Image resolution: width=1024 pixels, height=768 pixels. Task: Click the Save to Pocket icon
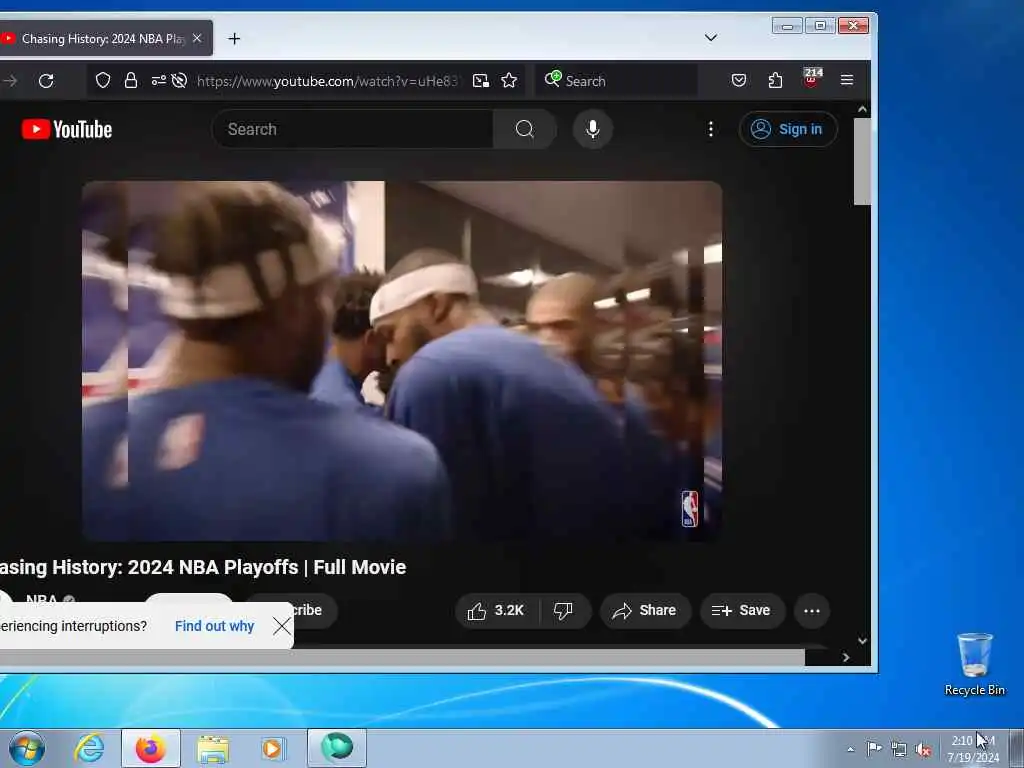pos(739,80)
